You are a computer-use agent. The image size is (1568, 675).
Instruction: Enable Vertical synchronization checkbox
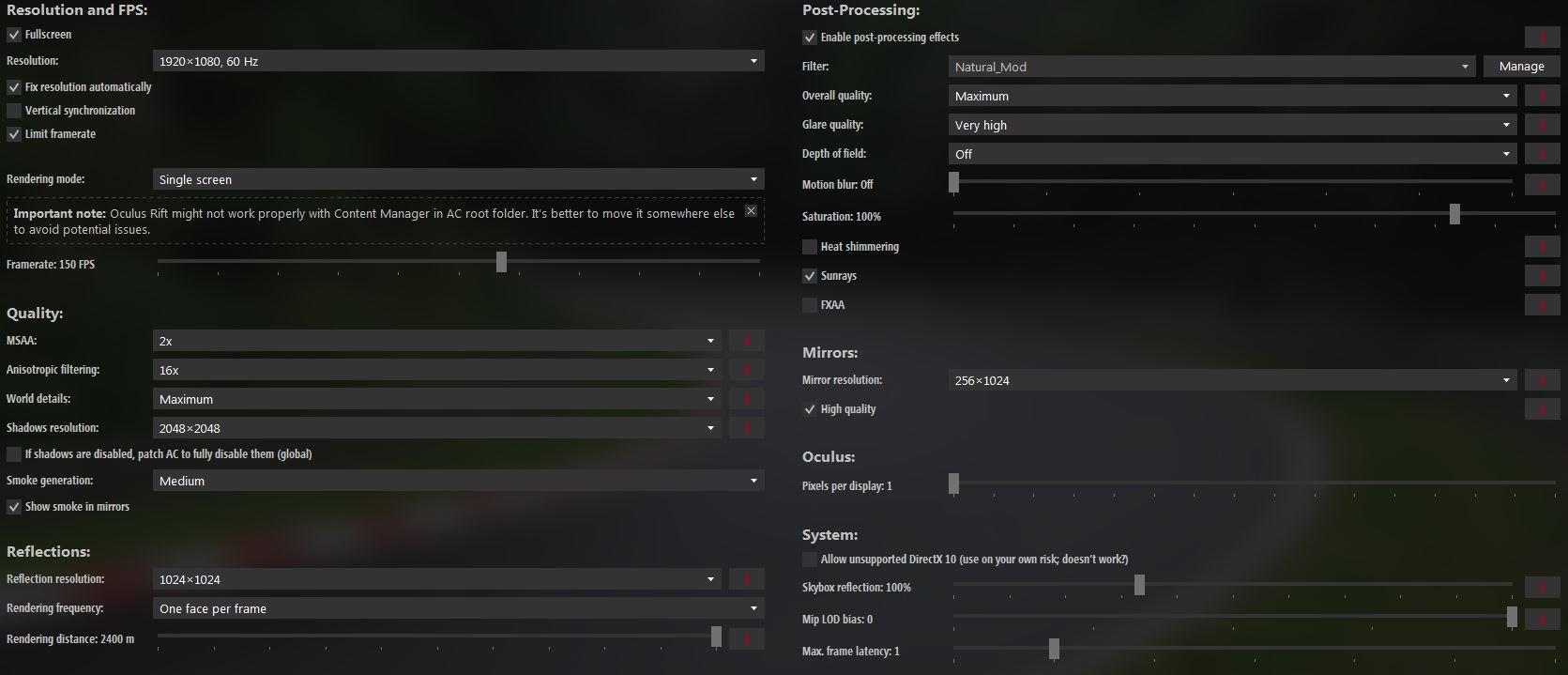[14, 111]
